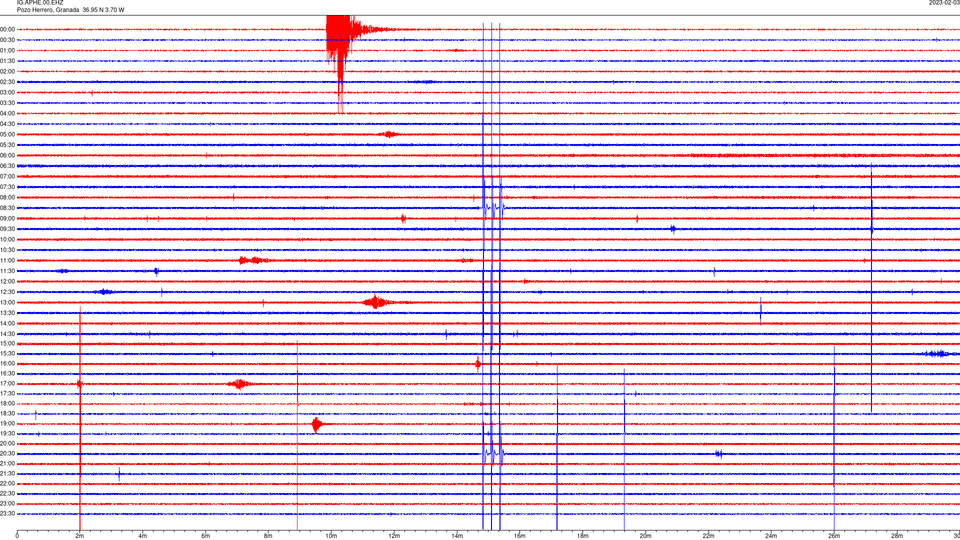Click the 05:00 row label
960x540 pixels.
tap(7, 135)
